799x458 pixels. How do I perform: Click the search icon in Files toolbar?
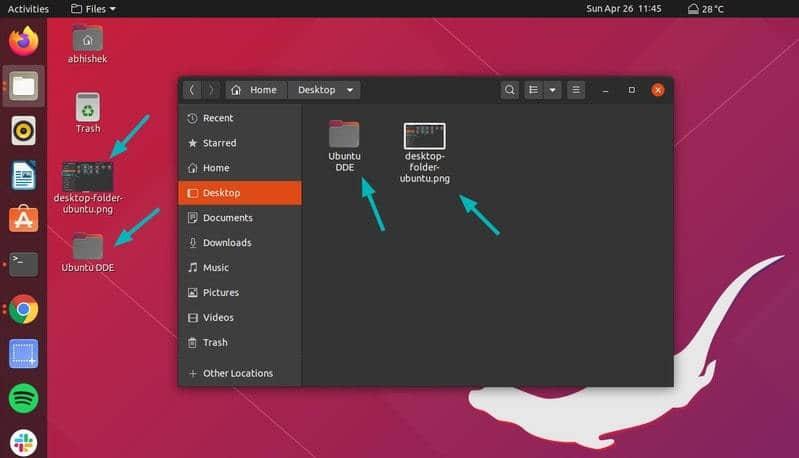tap(510, 90)
